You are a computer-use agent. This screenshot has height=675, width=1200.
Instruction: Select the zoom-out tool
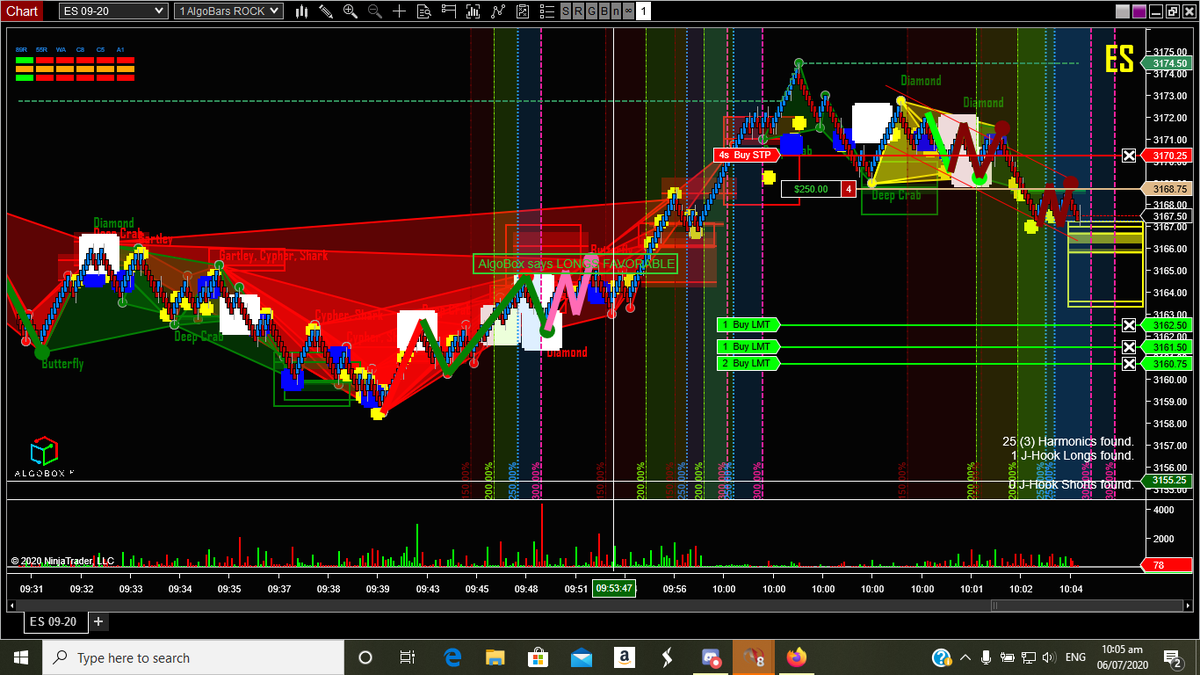374,11
